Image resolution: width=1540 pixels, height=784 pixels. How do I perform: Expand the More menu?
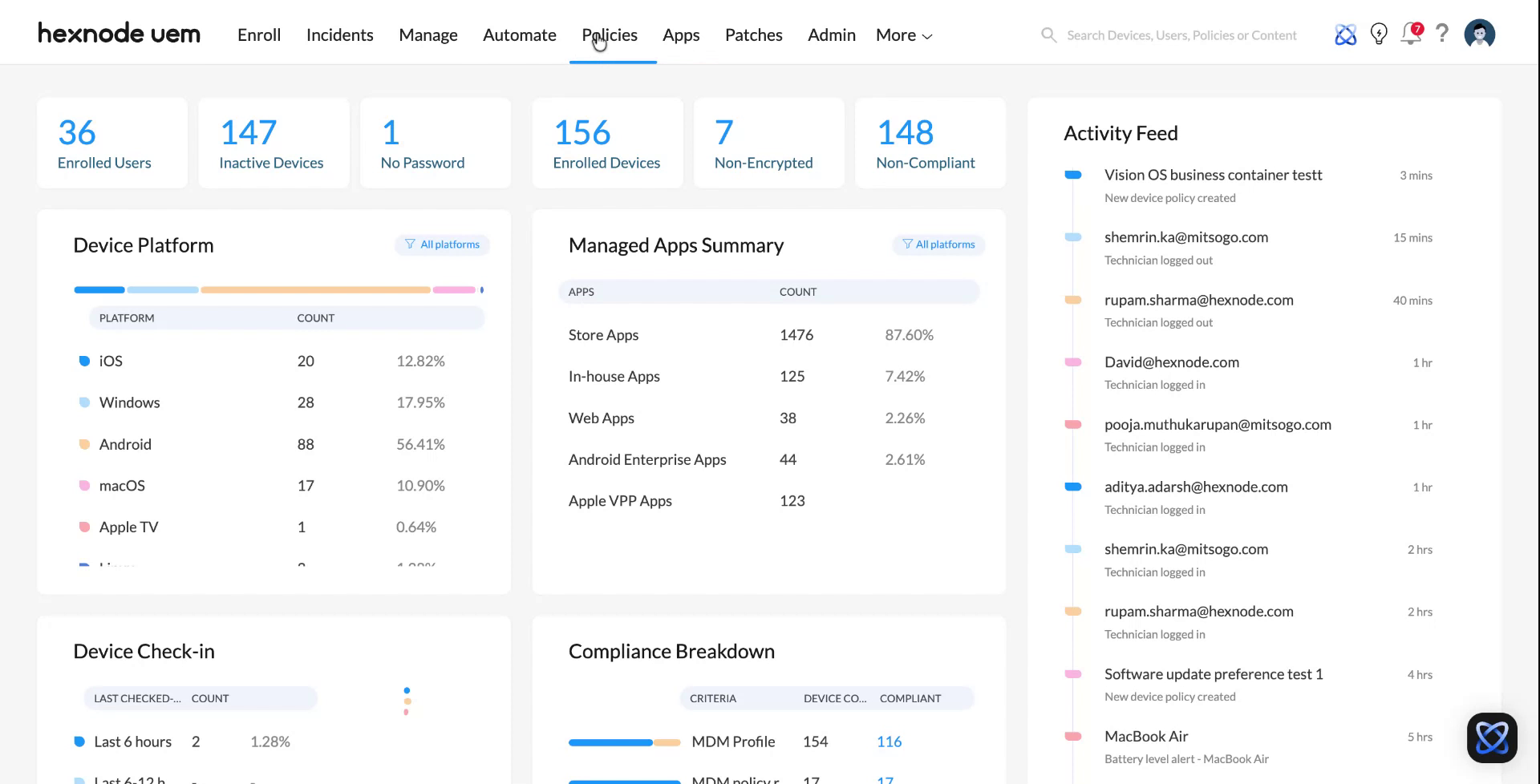[x=902, y=34]
